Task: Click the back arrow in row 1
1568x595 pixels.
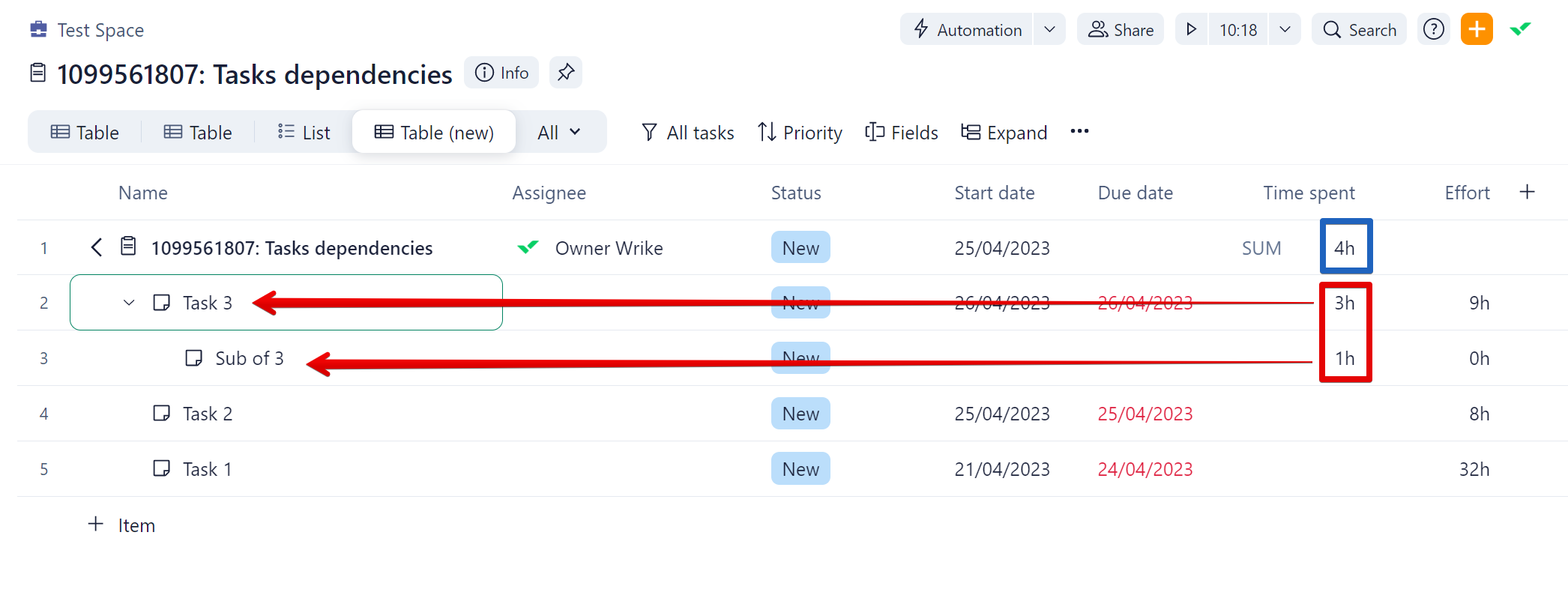Action: (x=96, y=247)
